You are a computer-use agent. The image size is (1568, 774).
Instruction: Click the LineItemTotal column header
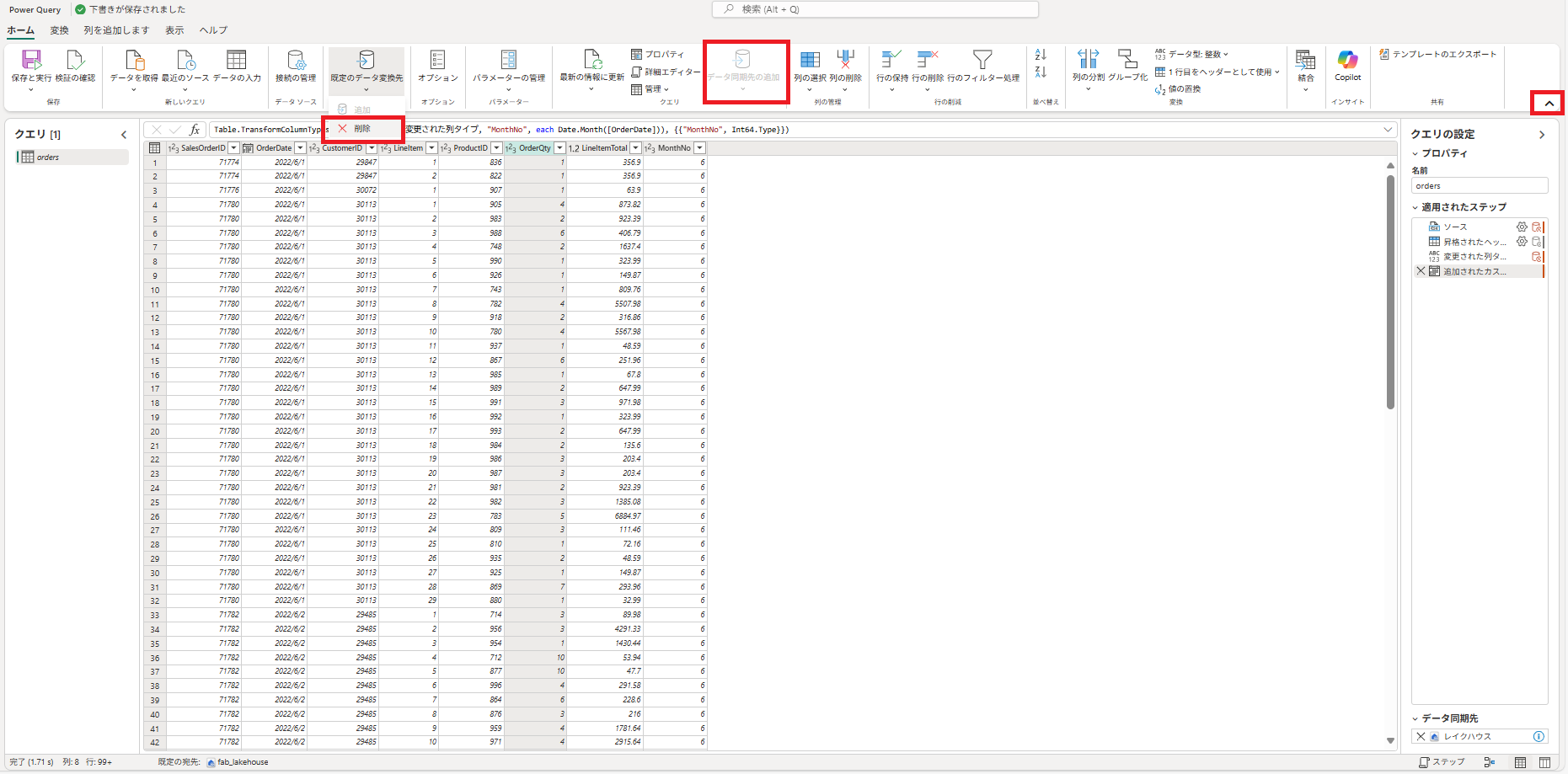click(x=604, y=148)
